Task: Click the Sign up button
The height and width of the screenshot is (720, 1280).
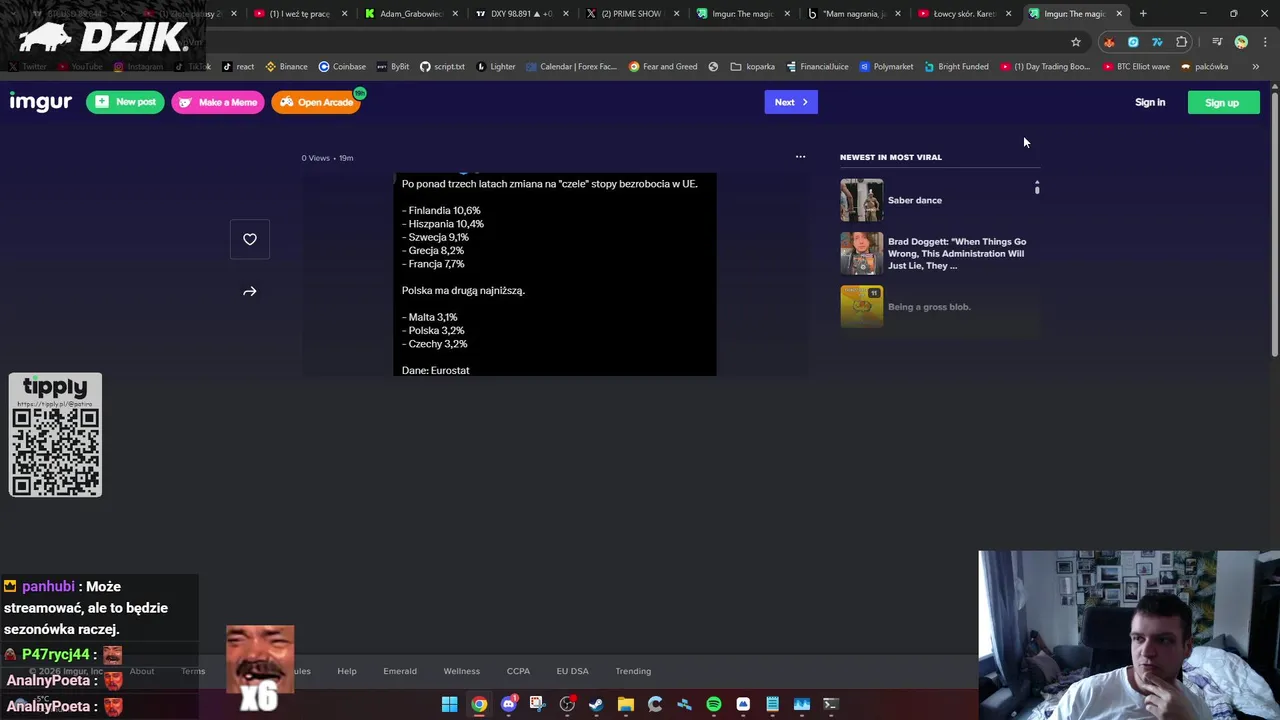Action: point(1223,102)
